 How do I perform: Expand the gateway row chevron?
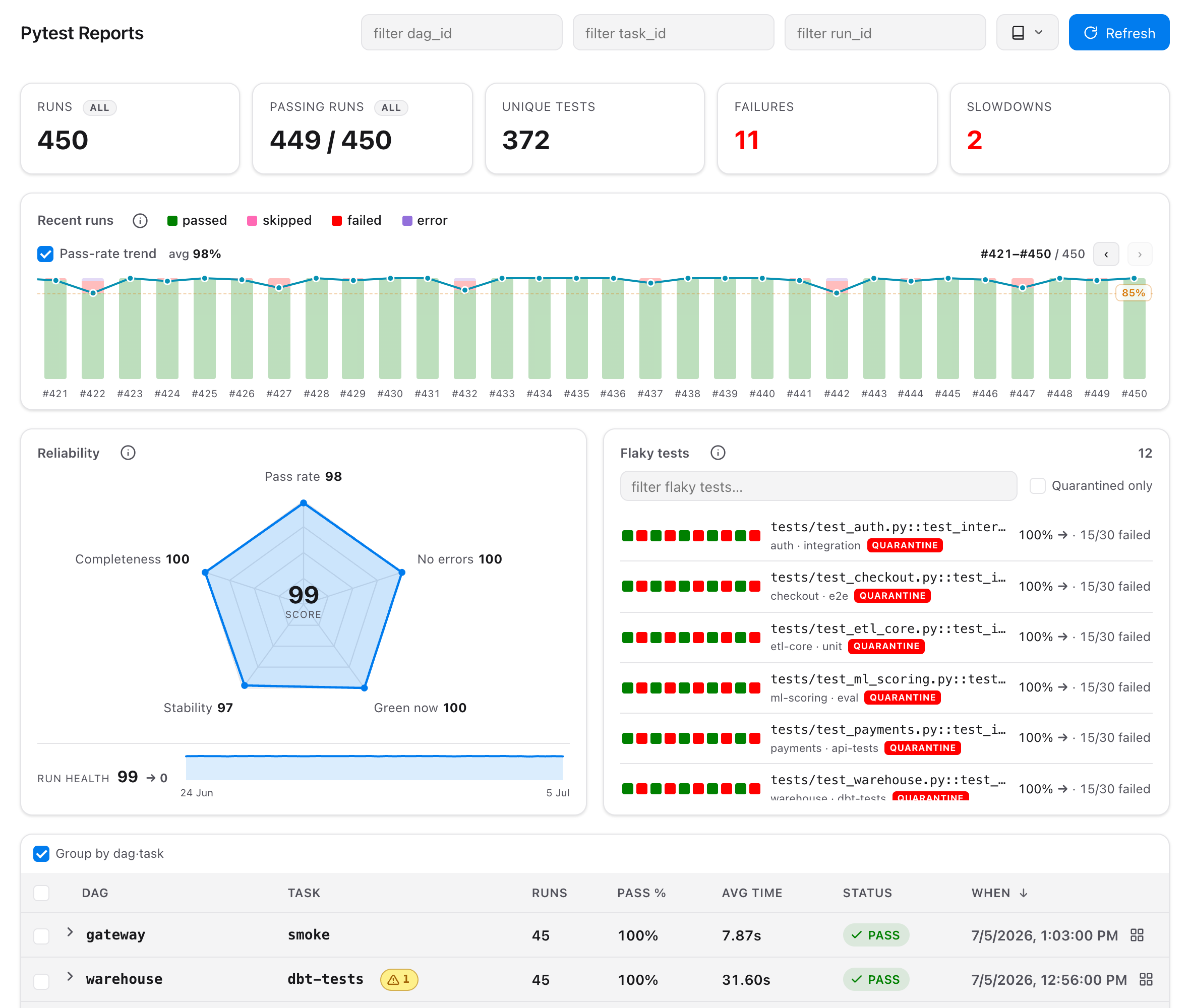[x=70, y=932]
